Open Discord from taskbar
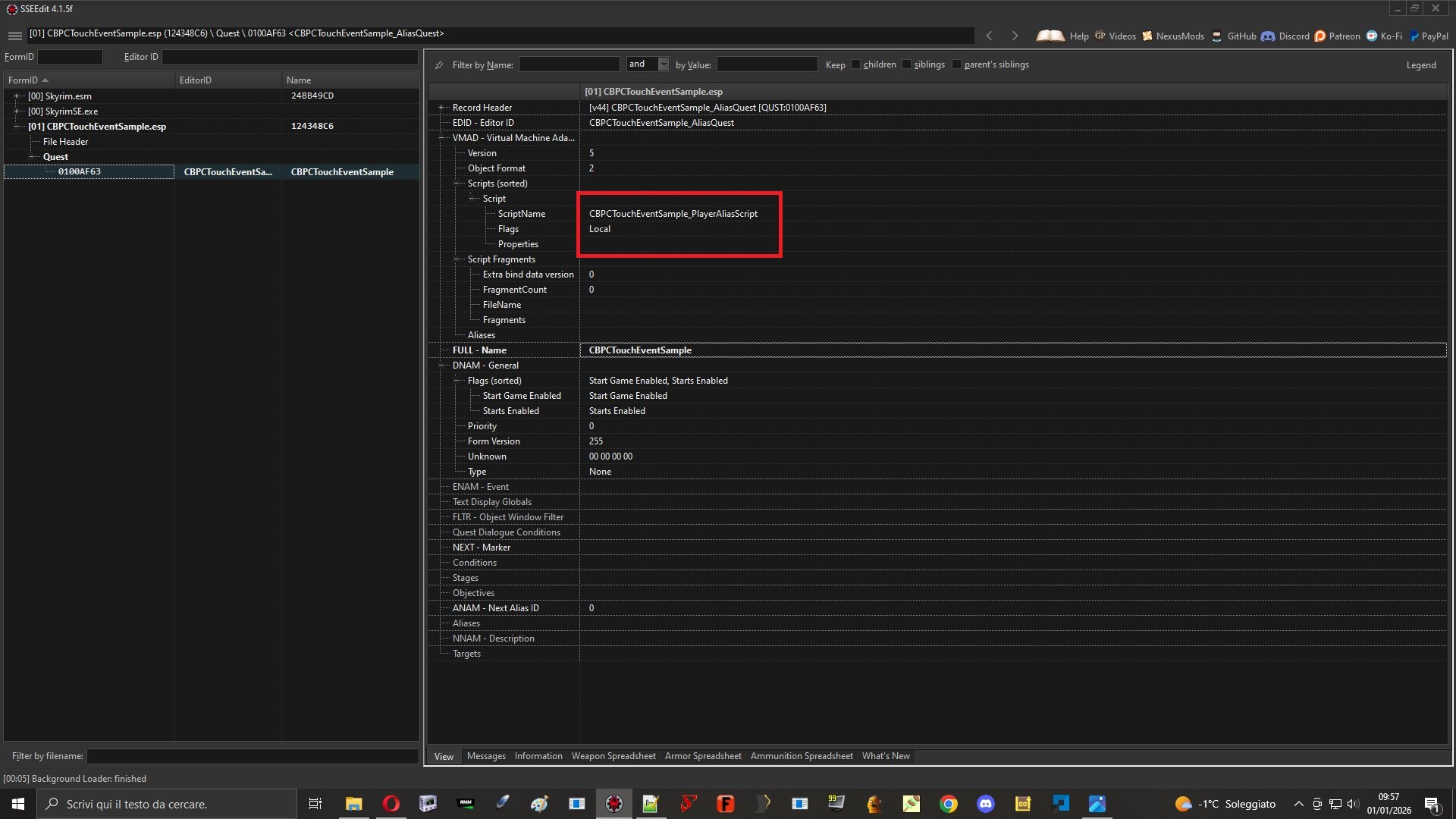This screenshot has height=819, width=1456. click(x=986, y=804)
